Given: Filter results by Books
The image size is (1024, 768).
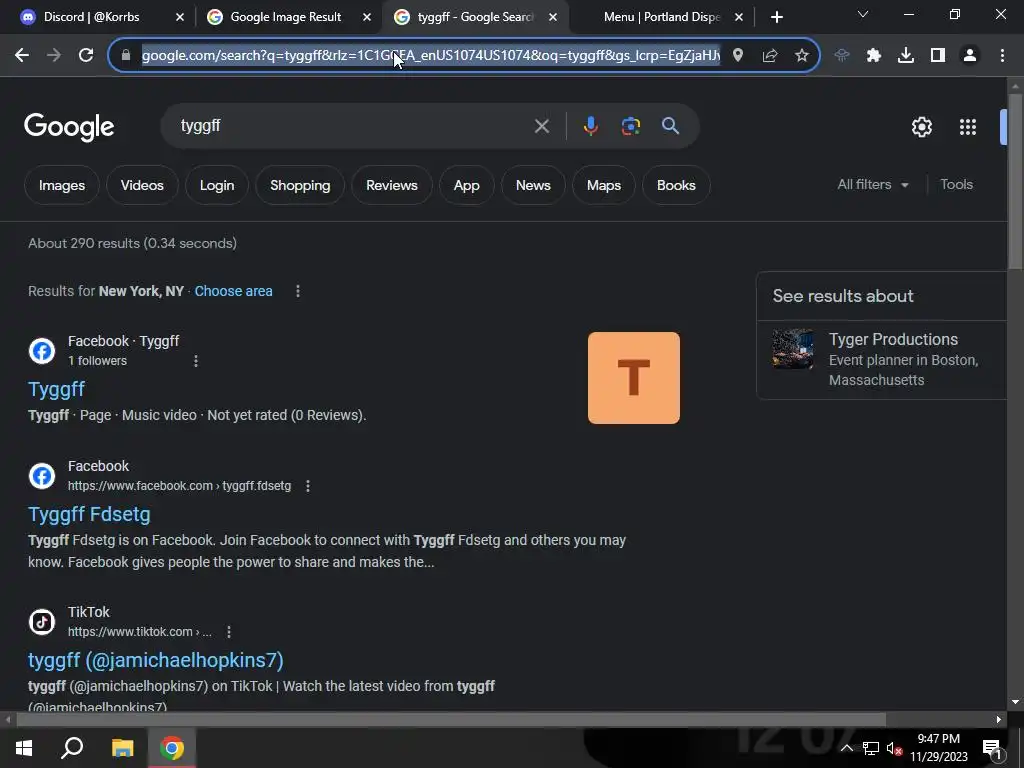Looking at the screenshot, I should click(677, 185).
